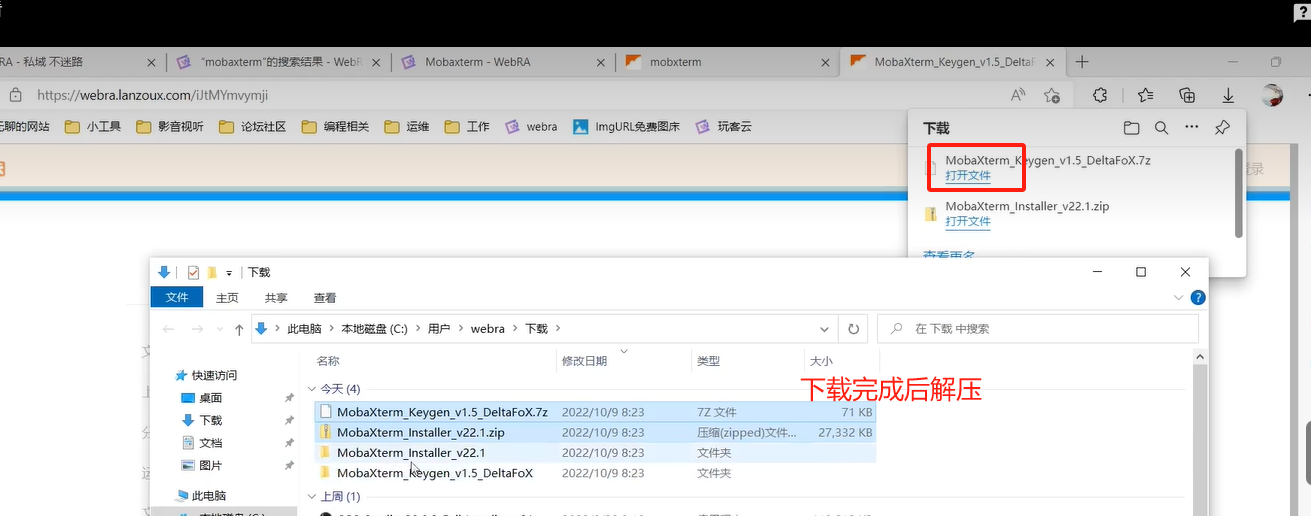Click the properties checkmark icon in Explorer quick access toolbar
This screenshot has height=516, width=1311.
(193, 272)
